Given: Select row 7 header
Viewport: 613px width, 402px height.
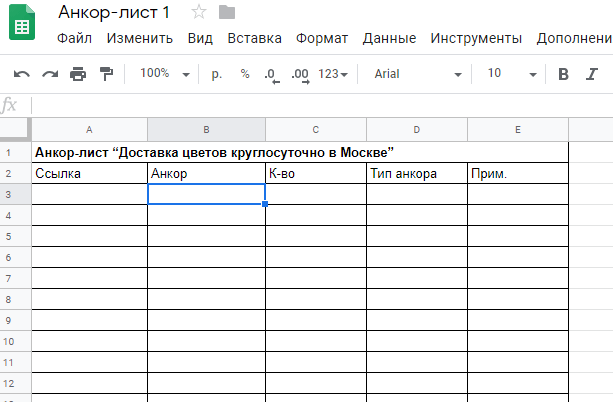Looking at the screenshot, I should pyautogui.click(x=15, y=278).
